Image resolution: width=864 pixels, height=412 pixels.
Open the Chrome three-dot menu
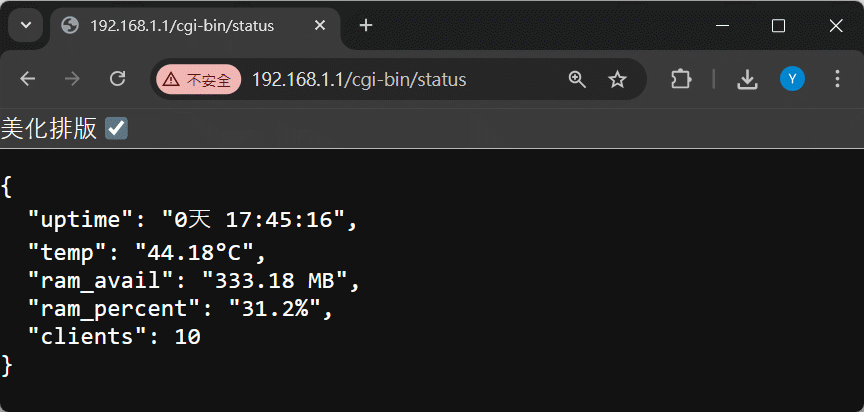point(838,79)
